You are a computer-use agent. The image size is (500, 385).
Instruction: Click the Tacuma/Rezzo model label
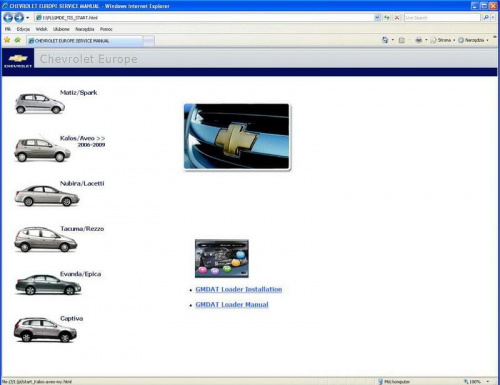click(82, 229)
